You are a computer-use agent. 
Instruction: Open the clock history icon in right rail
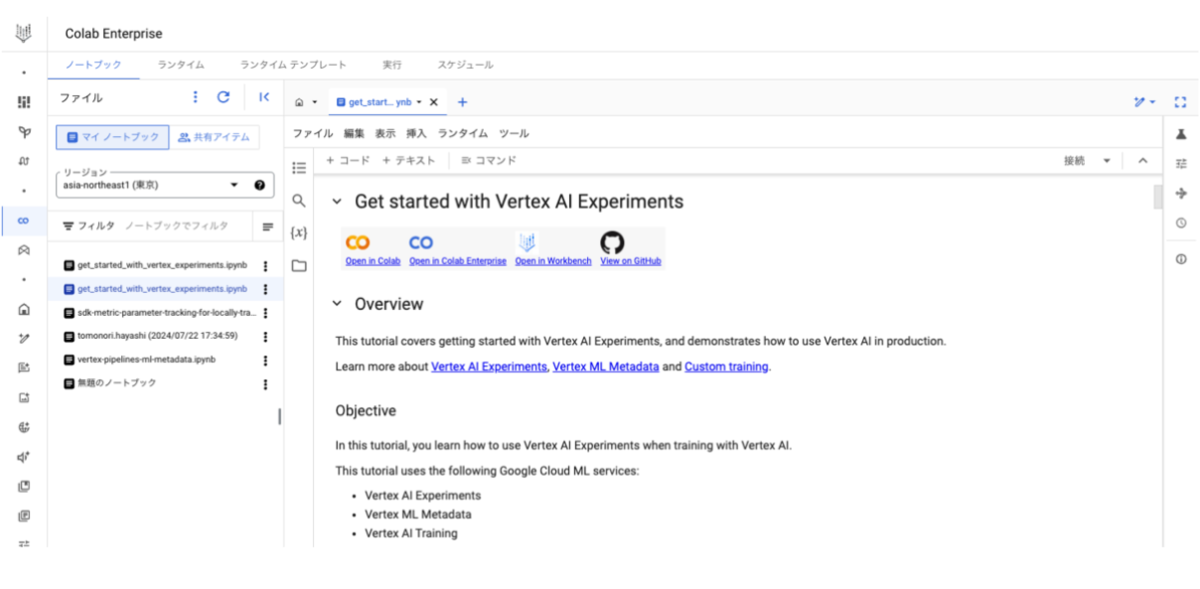coord(1181,223)
